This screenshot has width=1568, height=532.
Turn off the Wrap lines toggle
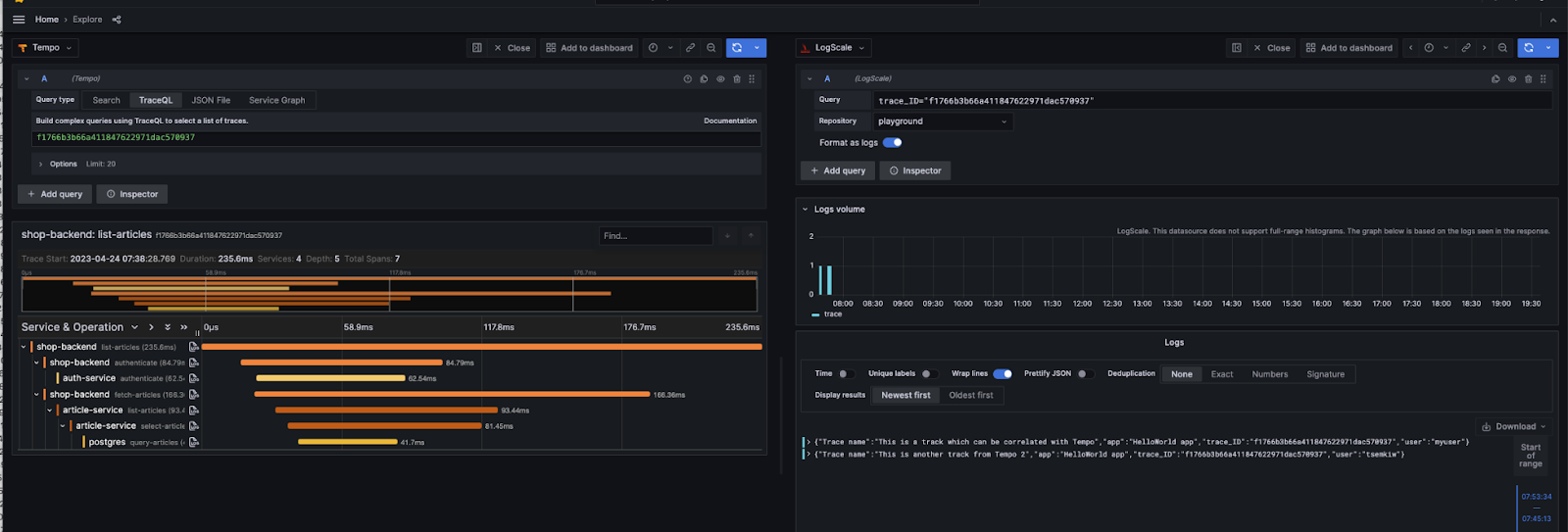(x=1002, y=374)
